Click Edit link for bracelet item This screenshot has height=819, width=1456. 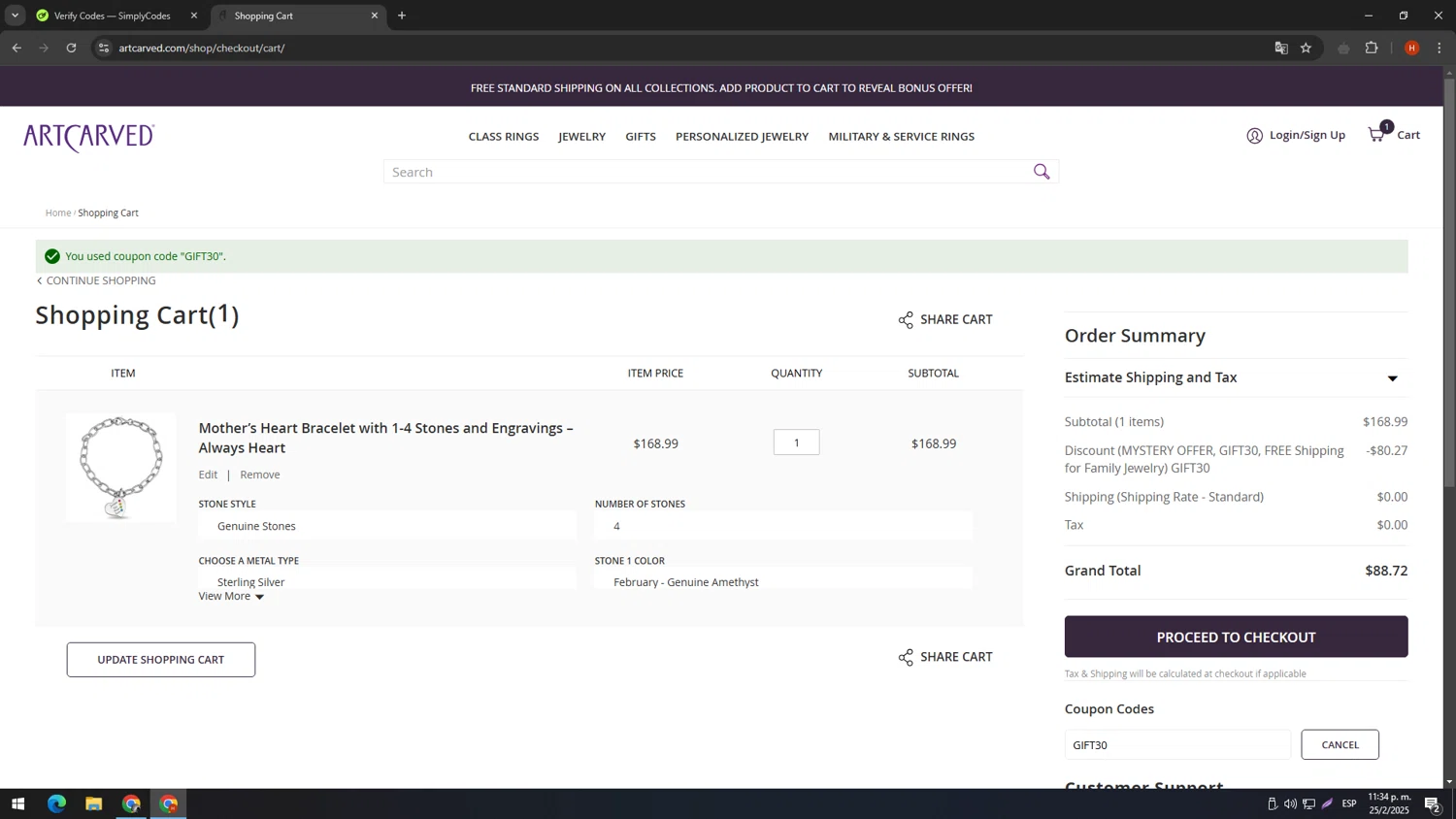pos(208,475)
